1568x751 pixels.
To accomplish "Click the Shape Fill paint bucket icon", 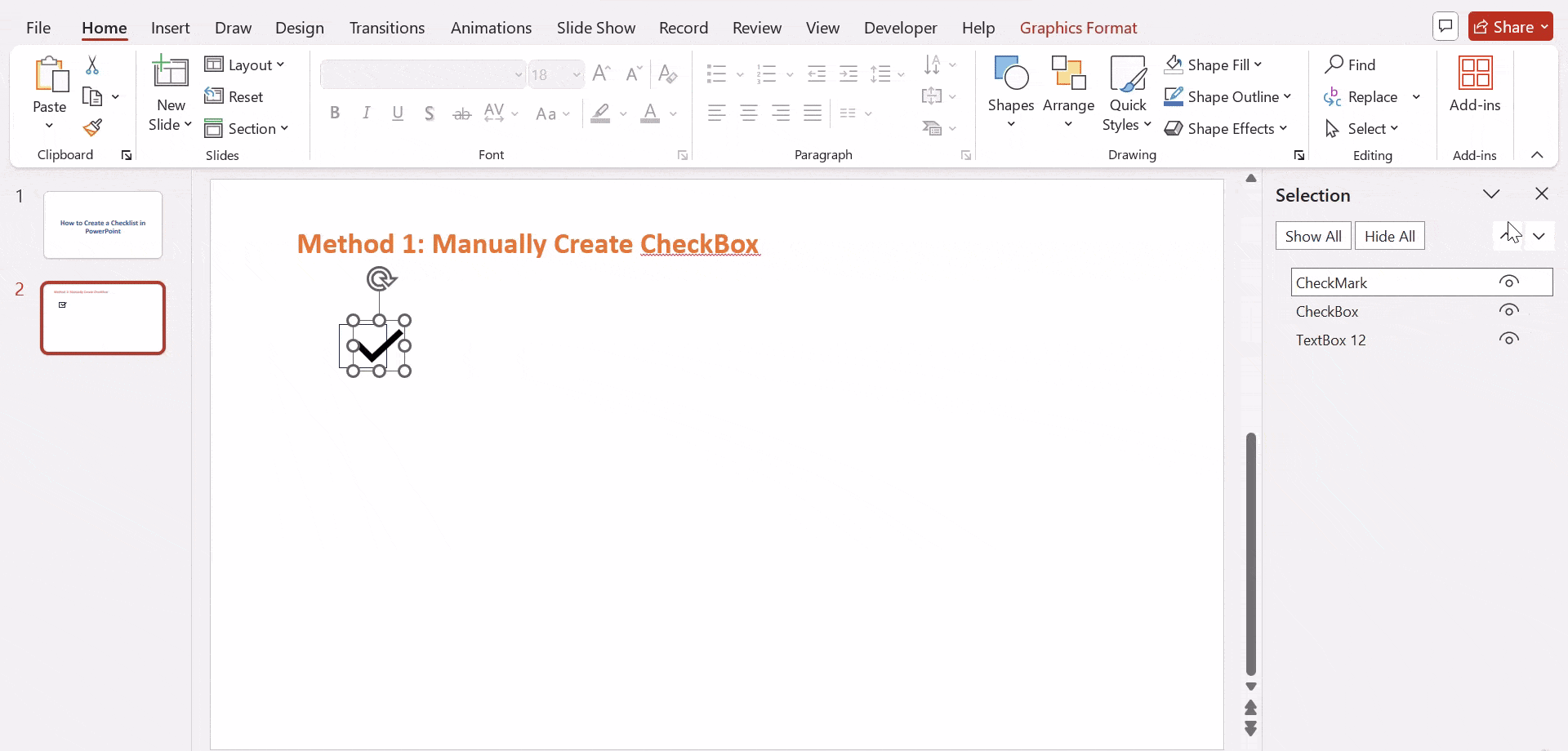I will [x=1174, y=64].
